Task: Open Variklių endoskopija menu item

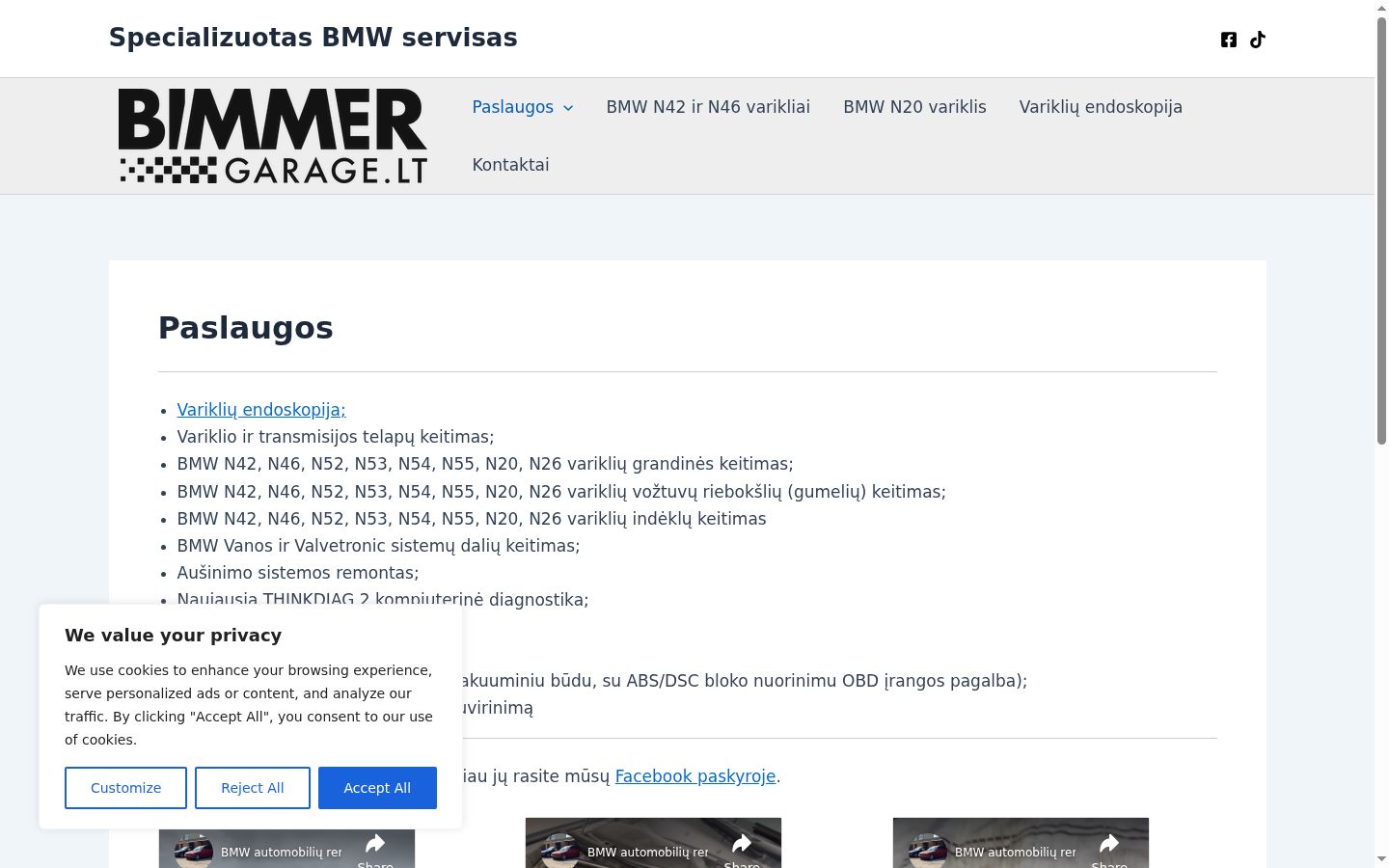Action: [x=1101, y=107]
